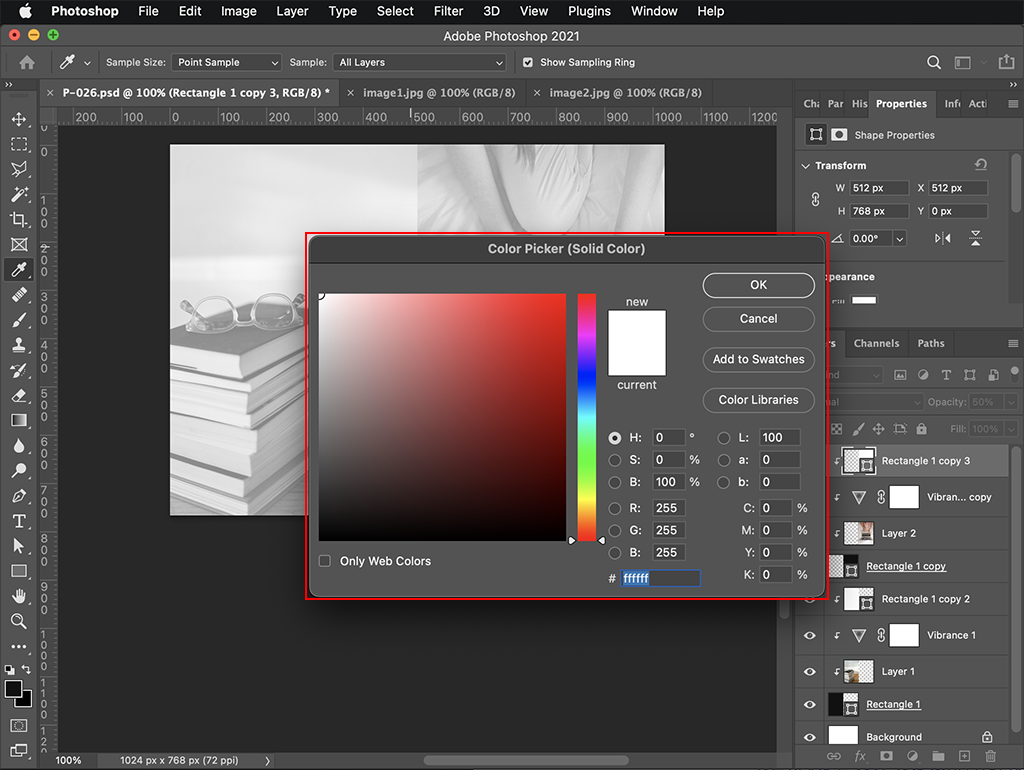1024x770 pixels.
Task: Toggle visibility of Layer 1
Action: click(x=810, y=671)
